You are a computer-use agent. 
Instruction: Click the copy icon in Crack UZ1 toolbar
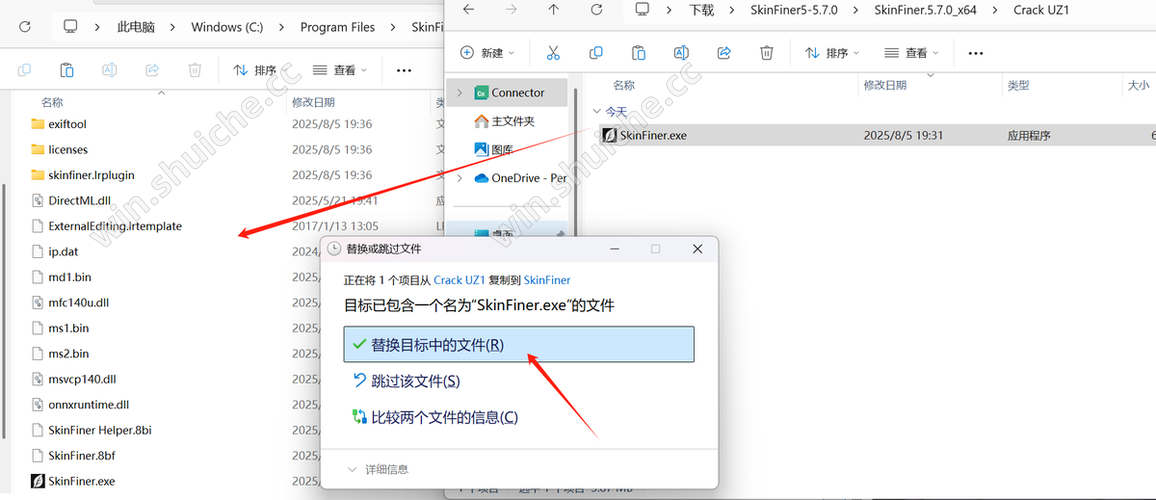click(x=596, y=53)
